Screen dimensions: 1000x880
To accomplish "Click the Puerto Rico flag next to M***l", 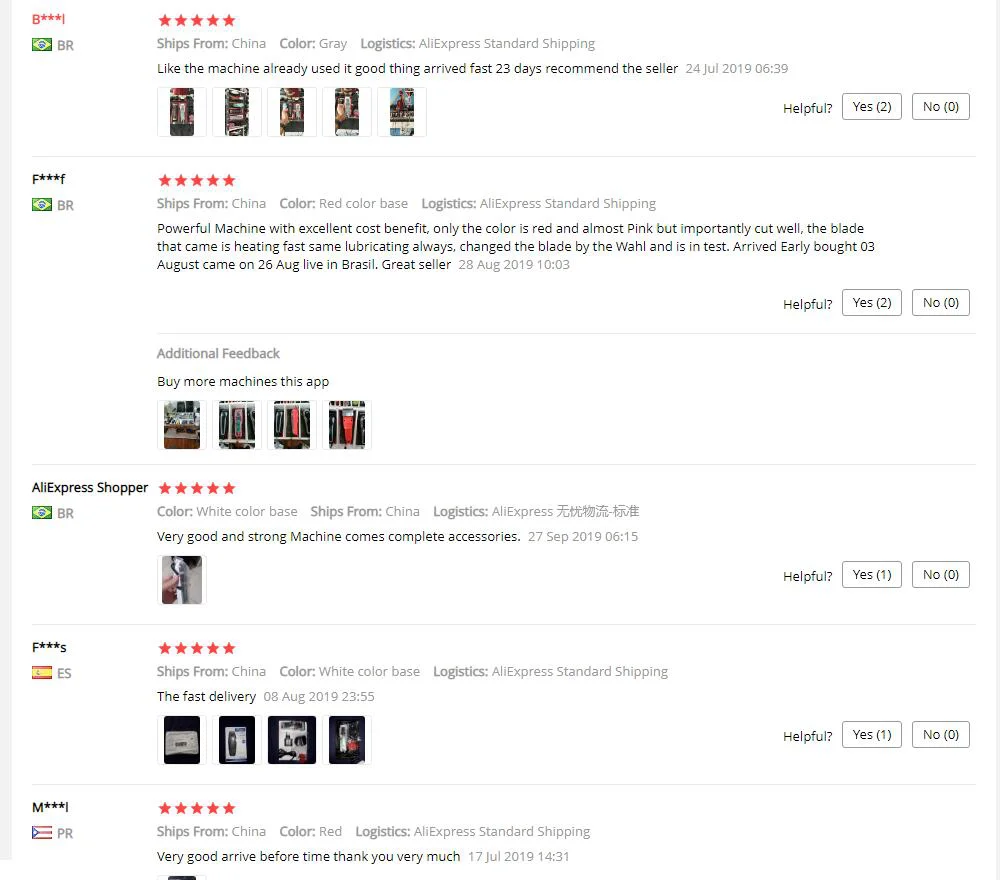I will coord(42,833).
